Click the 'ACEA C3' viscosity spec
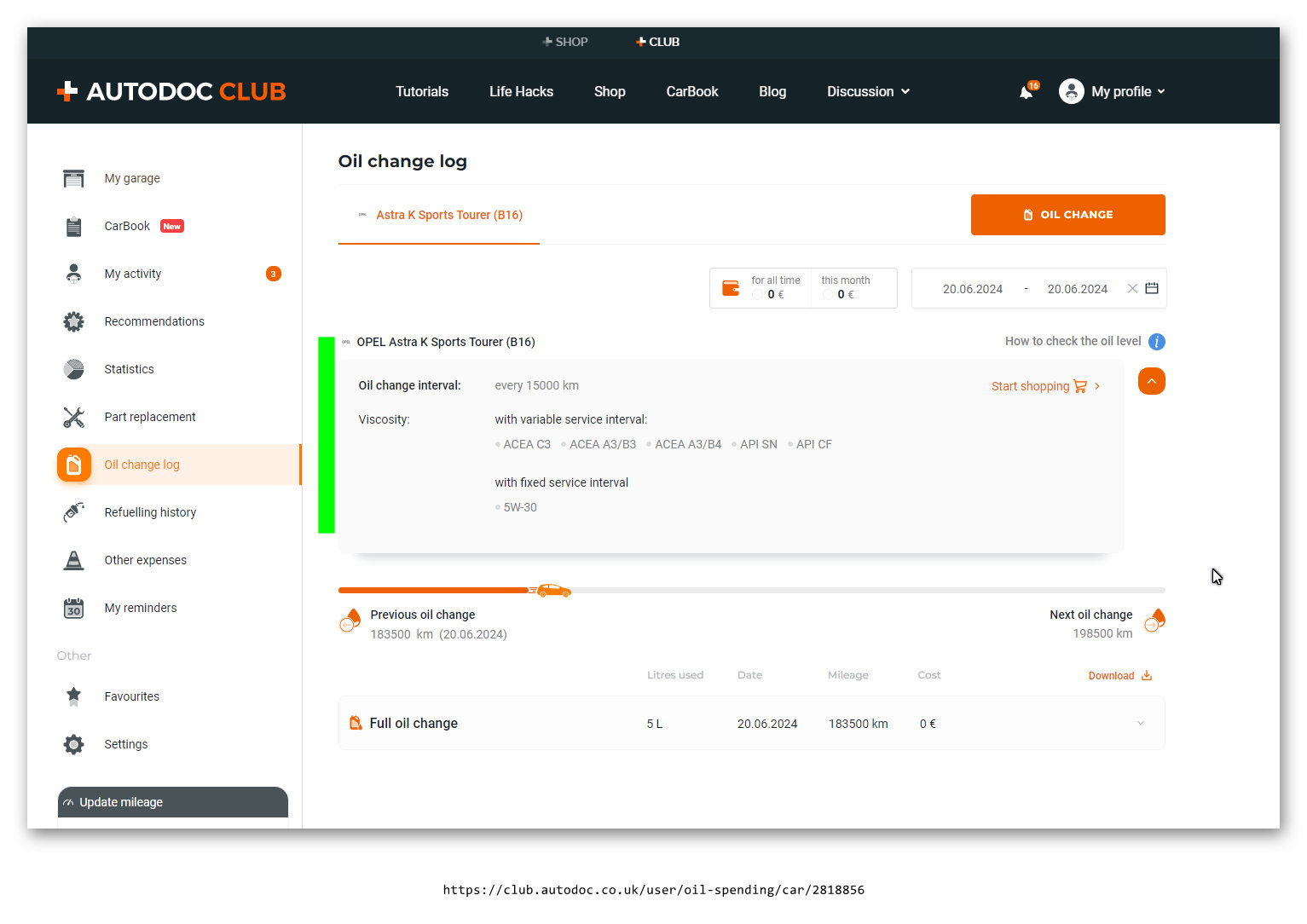Image resolution: width=1307 pixels, height=924 pixels. (x=527, y=444)
